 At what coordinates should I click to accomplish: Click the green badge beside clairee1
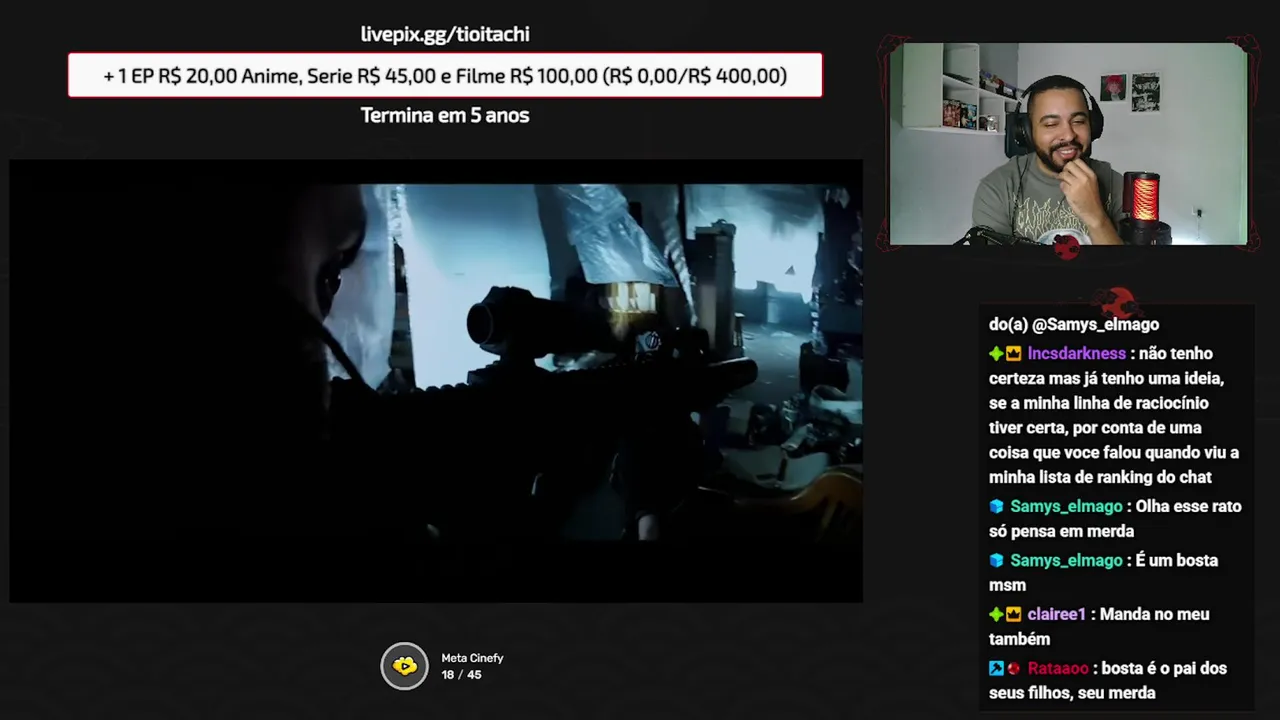point(996,615)
